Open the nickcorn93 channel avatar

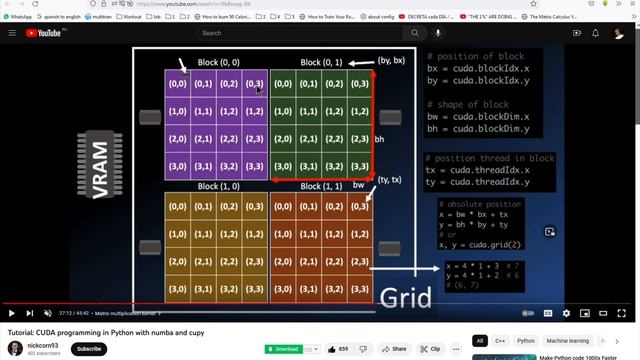click(x=15, y=349)
